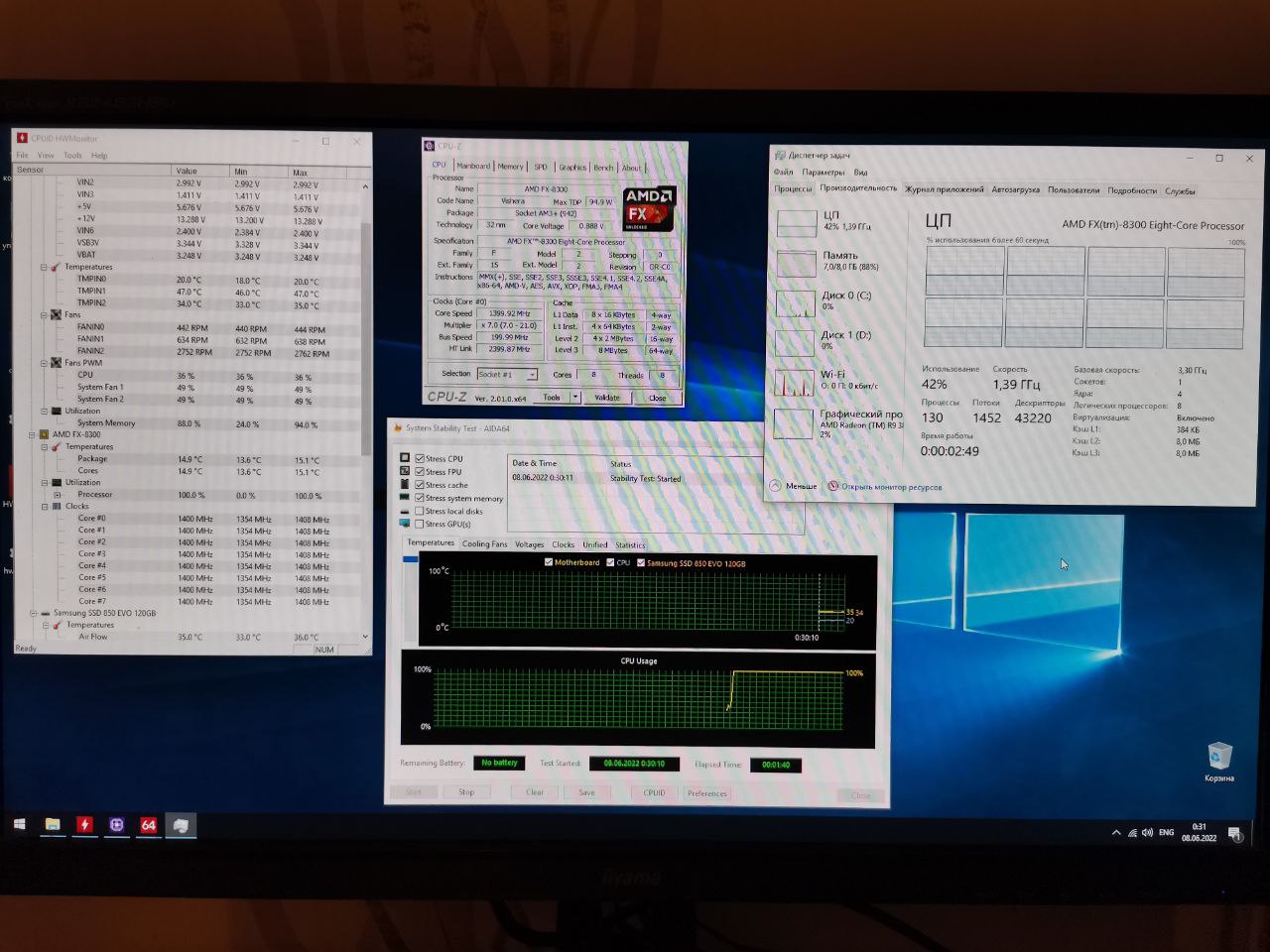The width and height of the screenshot is (1270, 952).
Task: Click the AMD FX-8300 chip icon in HWMonitor
Action: [x=45, y=434]
